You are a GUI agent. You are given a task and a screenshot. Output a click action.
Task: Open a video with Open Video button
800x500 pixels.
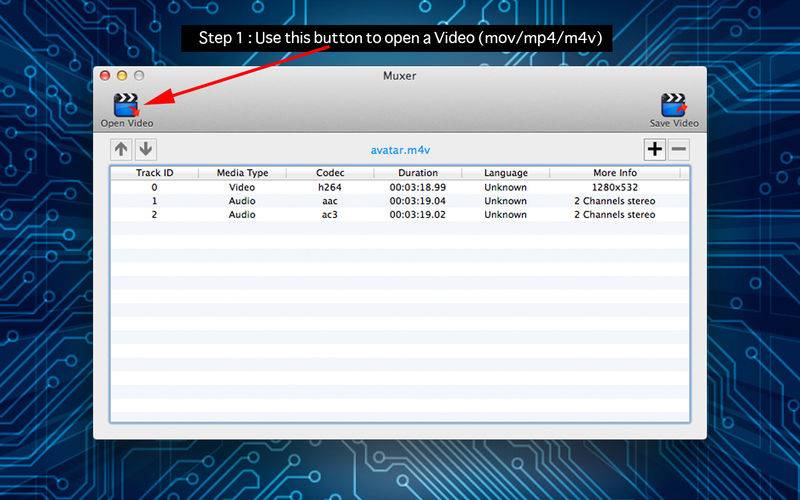(126, 110)
